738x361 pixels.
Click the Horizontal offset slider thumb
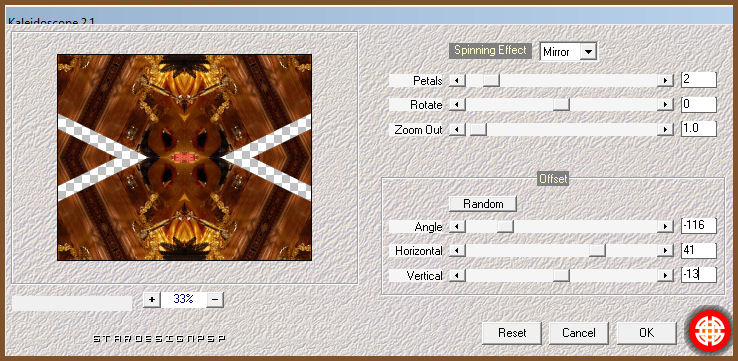tap(597, 251)
